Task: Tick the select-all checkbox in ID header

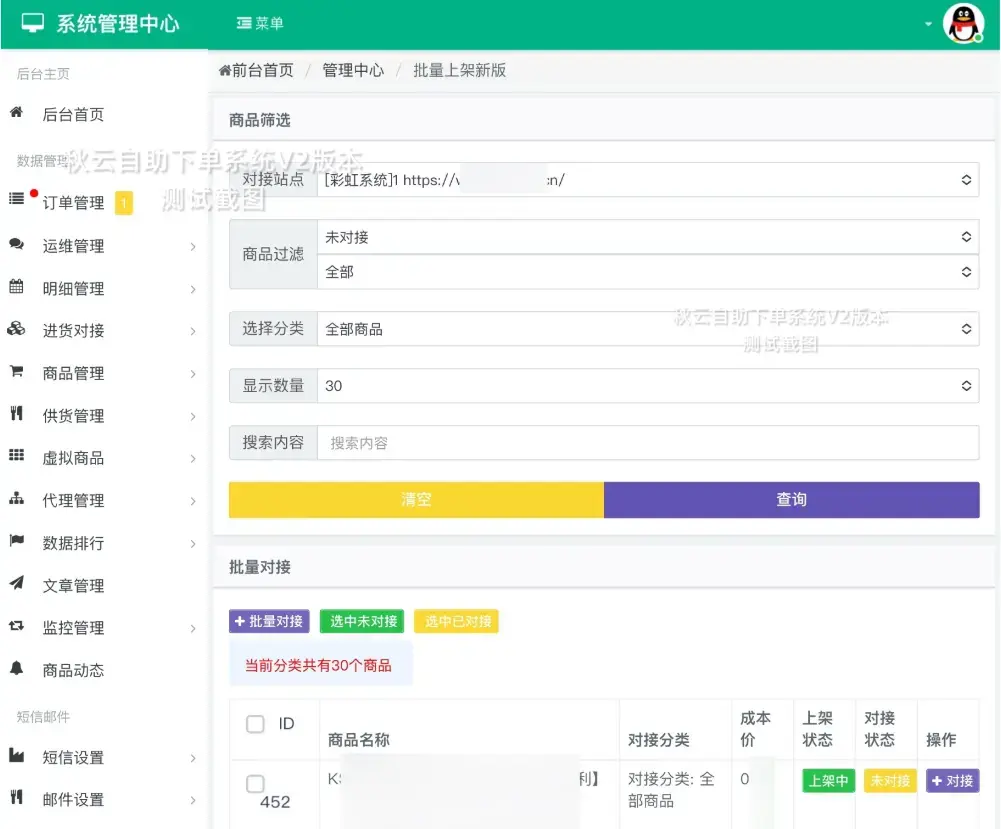Action: coord(255,724)
